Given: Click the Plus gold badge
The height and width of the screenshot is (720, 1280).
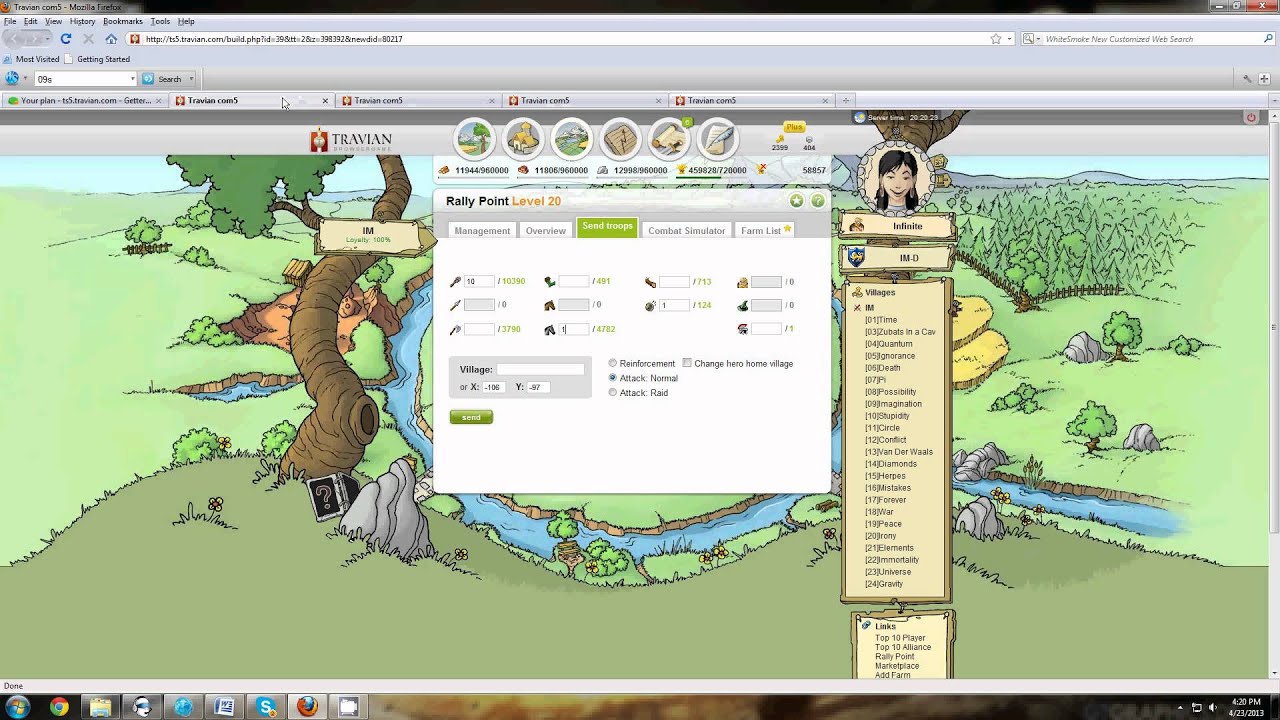Looking at the screenshot, I should tap(794, 127).
